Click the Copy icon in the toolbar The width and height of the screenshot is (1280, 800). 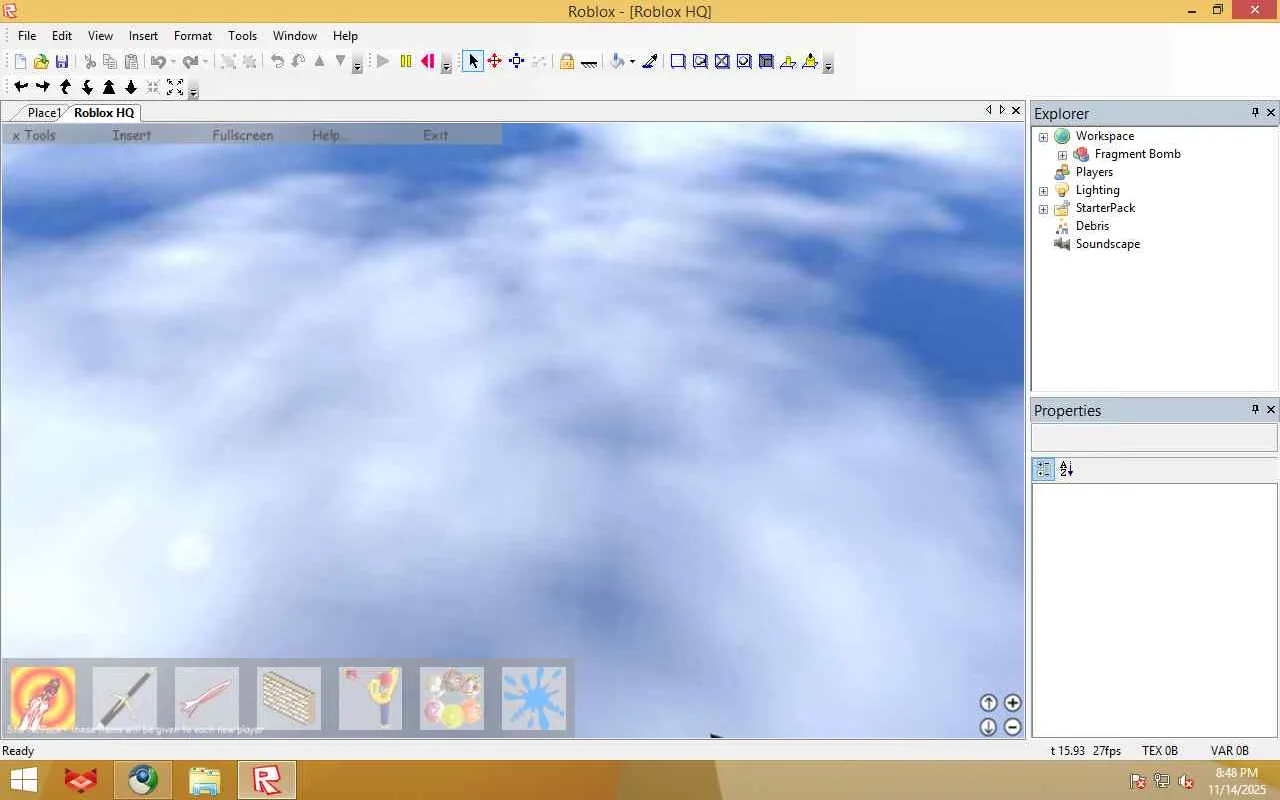pos(110,62)
